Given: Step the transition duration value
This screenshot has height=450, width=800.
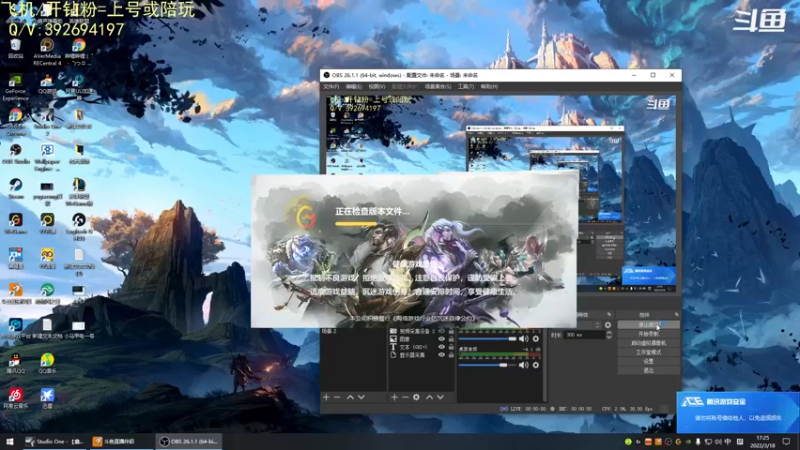Looking at the screenshot, I should [609, 335].
